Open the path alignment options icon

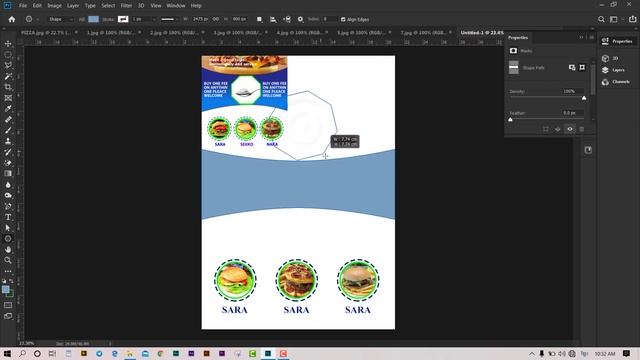pyautogui.click(x=273, y=19)
